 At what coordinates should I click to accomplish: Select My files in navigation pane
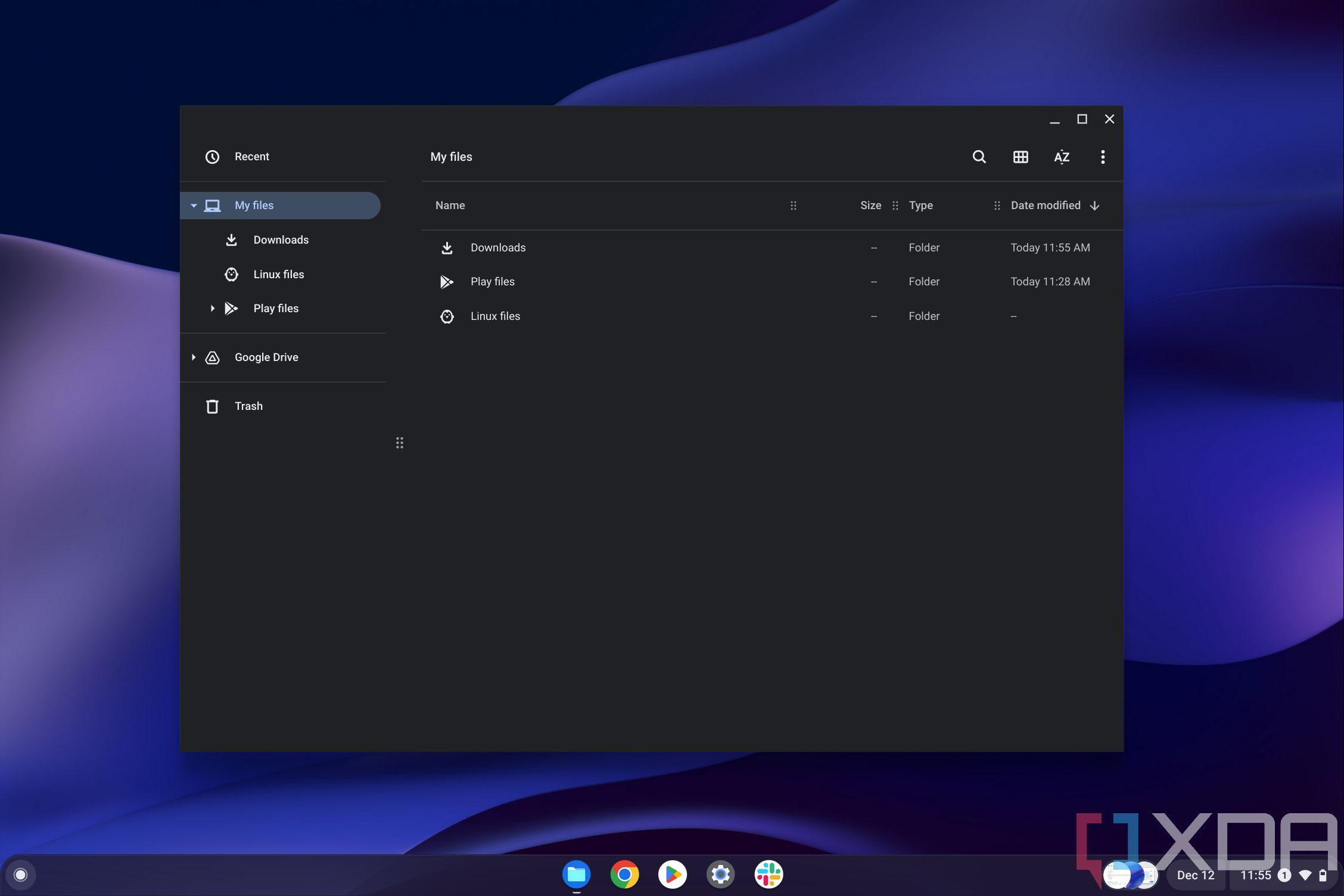coord(254,205)
